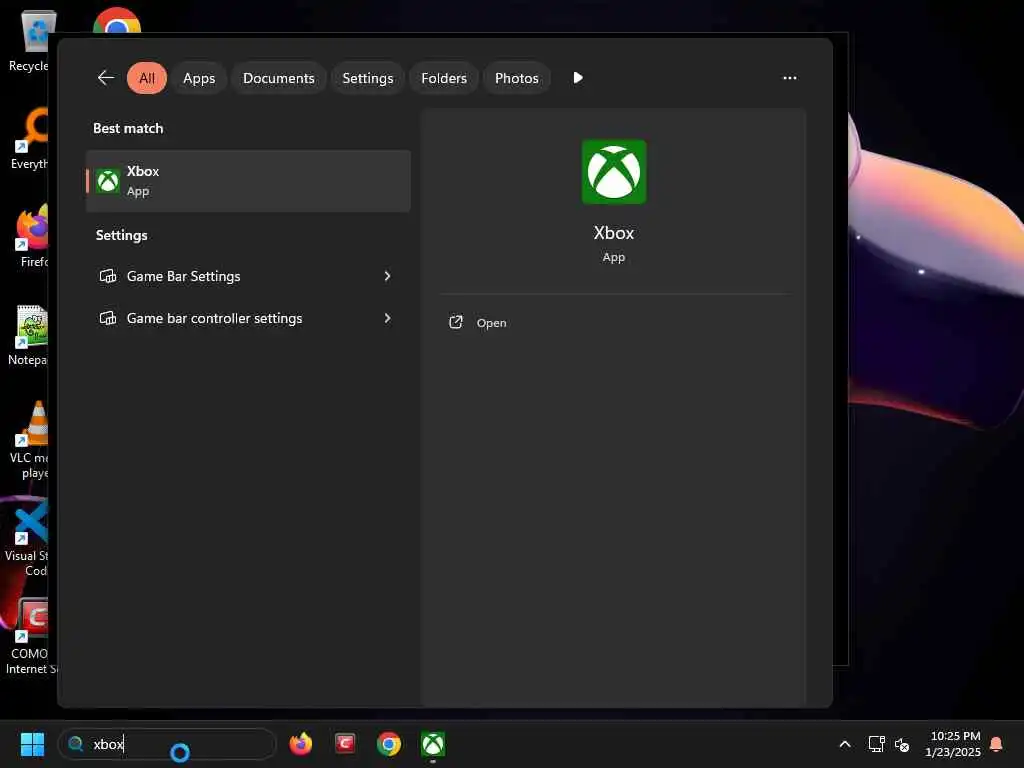Image resolution: width=1024 pixels, height=768 pixels.
Task: Click the small Xbox icon in best match
Action: point(108,181)
